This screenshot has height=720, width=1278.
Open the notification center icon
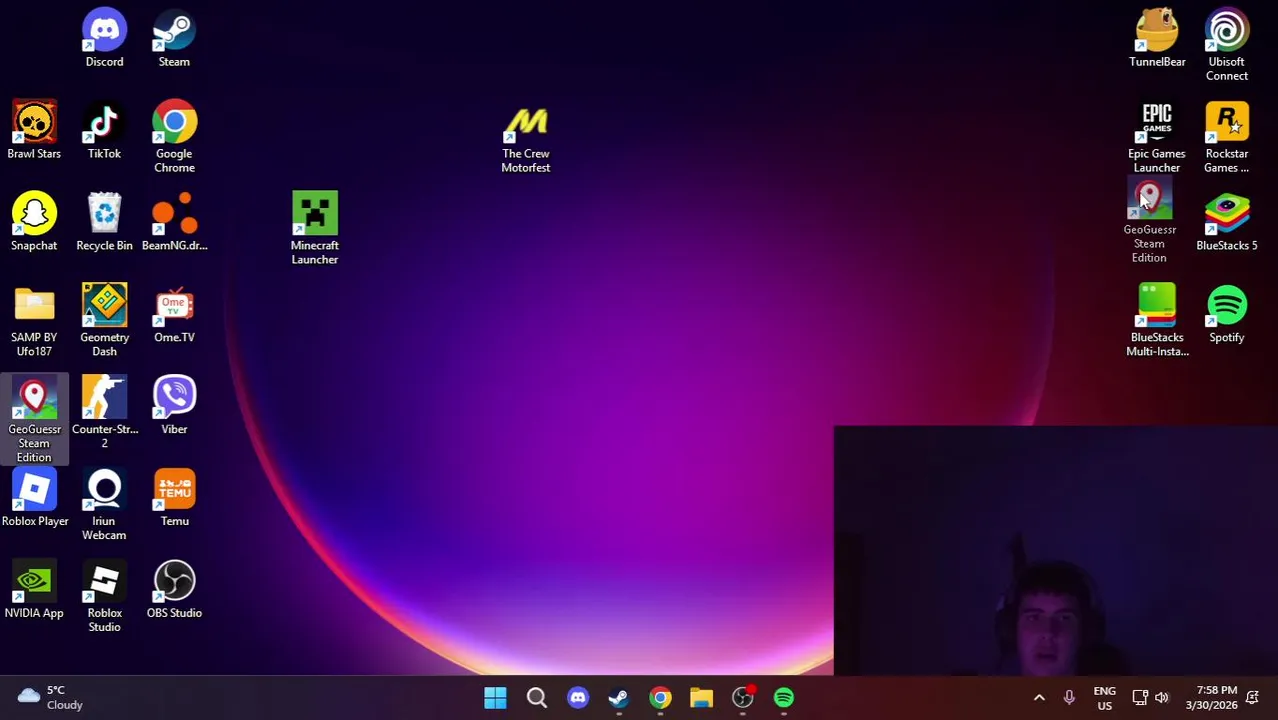point(1252,697)
